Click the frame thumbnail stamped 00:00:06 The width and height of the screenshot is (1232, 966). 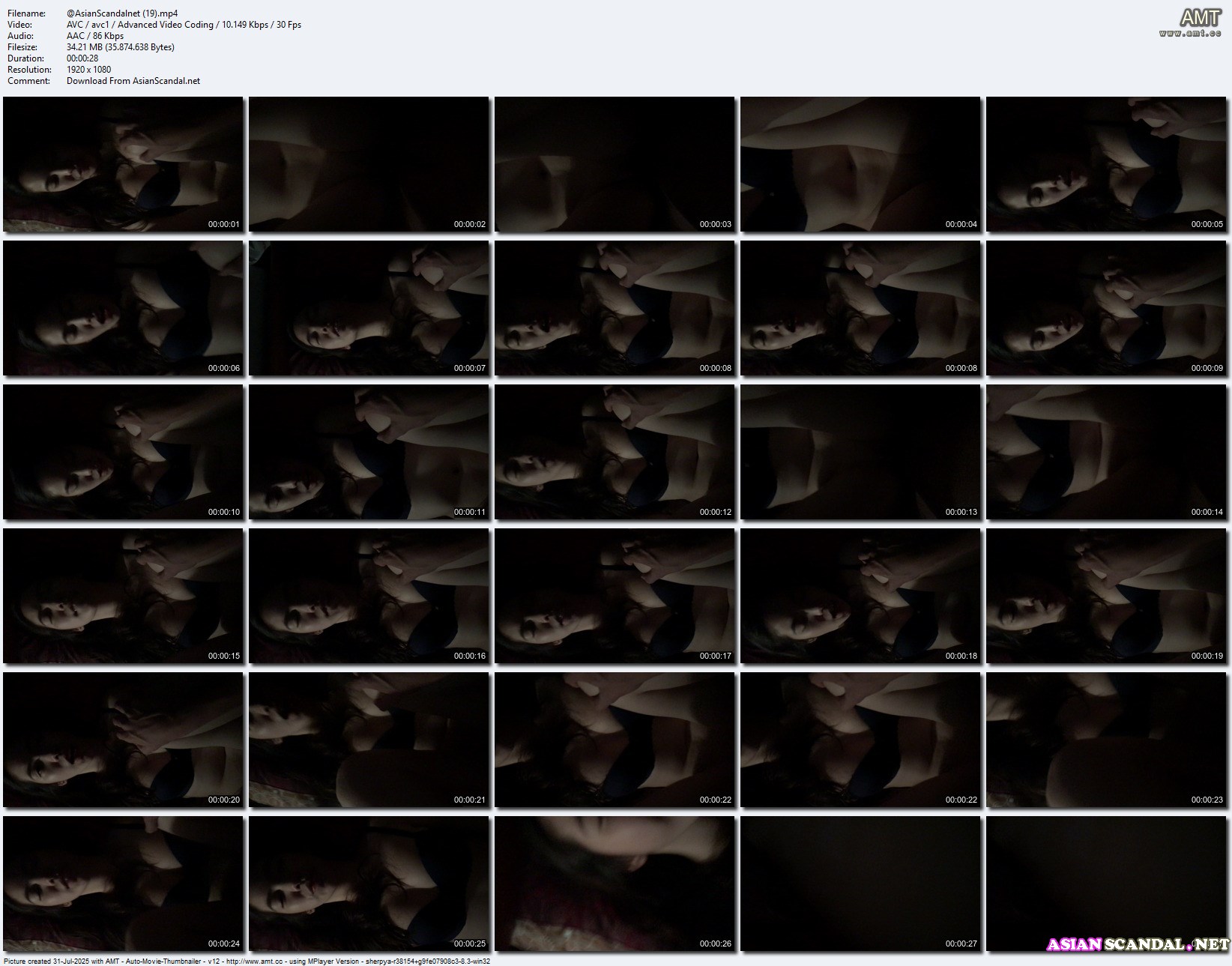[123, 308]
